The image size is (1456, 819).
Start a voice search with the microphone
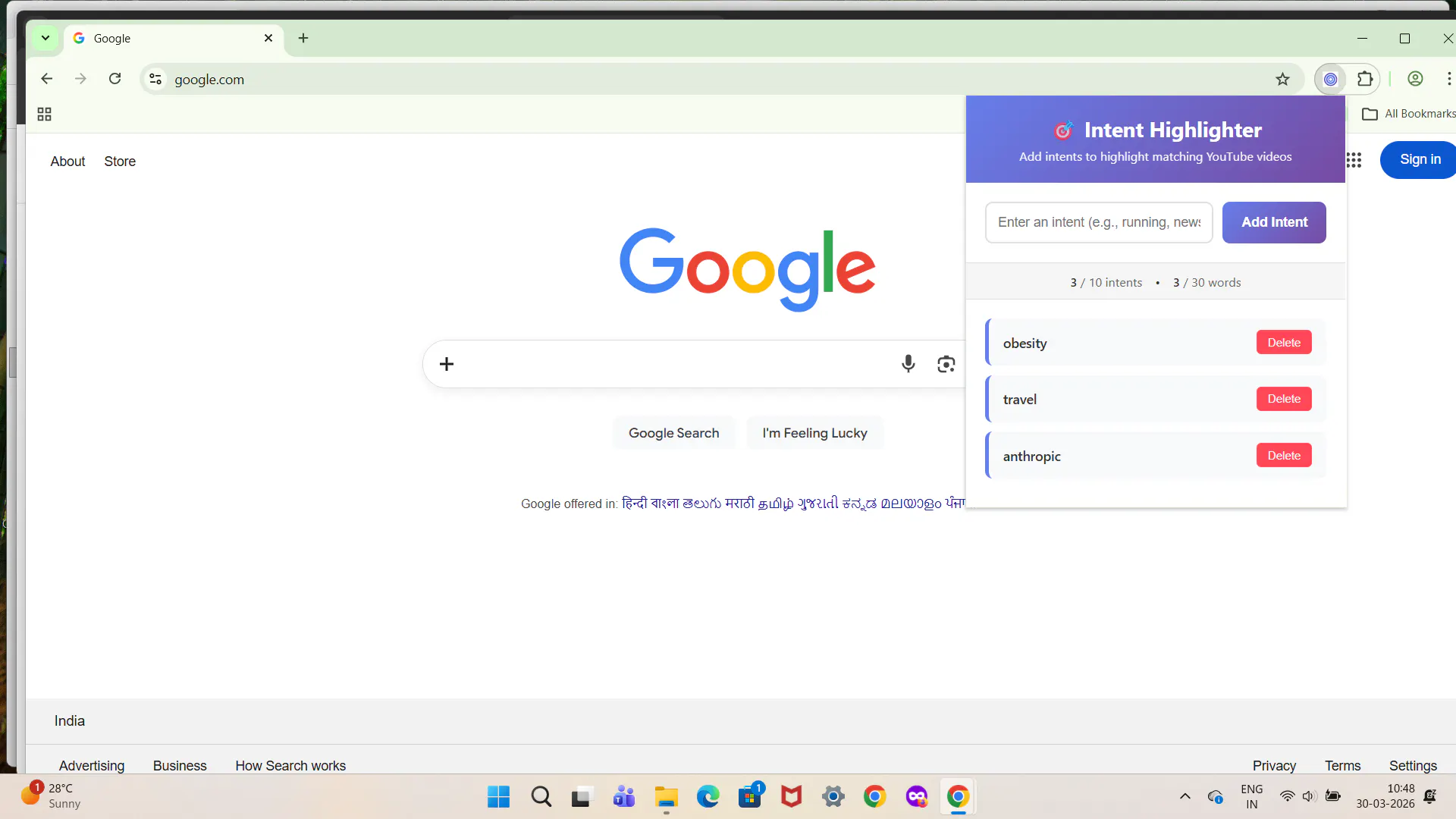[x=908, y=364]
